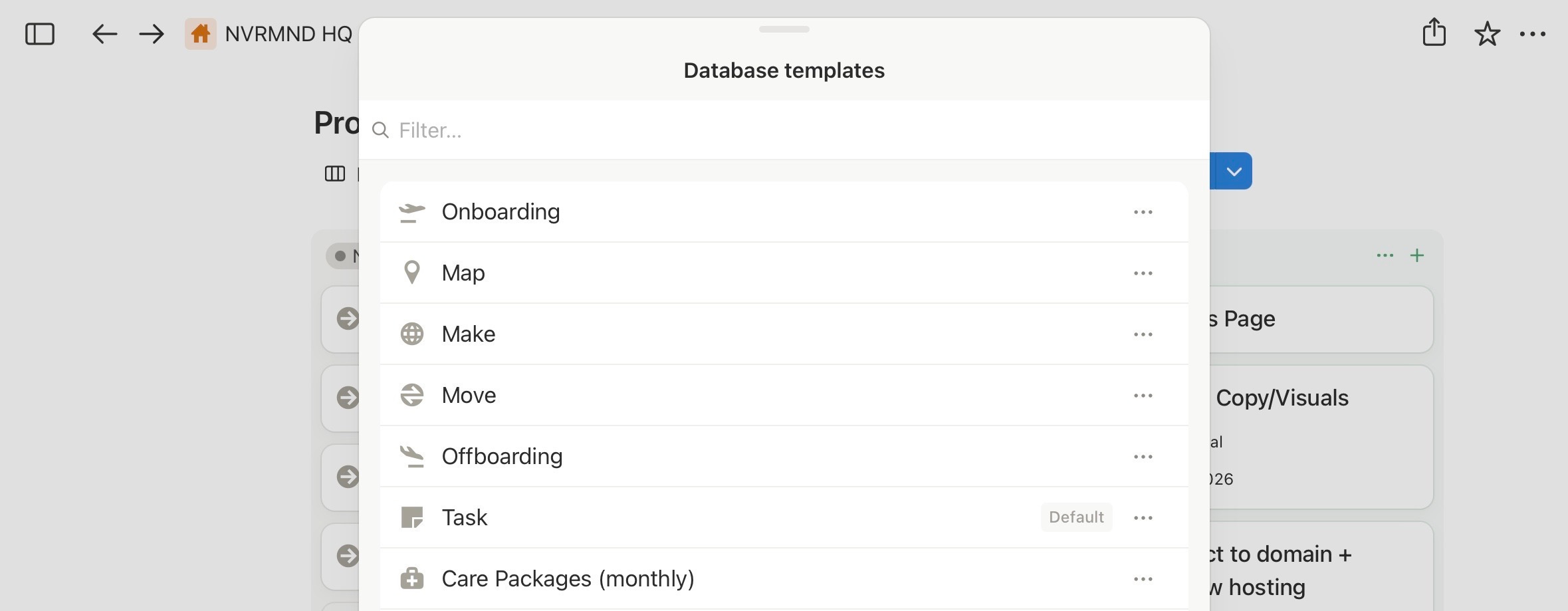The height and width of the screenshot is (611, 1568).
Task: Click the Default badge on Task
Action: pyautogui.click(x=1076, y=517)
